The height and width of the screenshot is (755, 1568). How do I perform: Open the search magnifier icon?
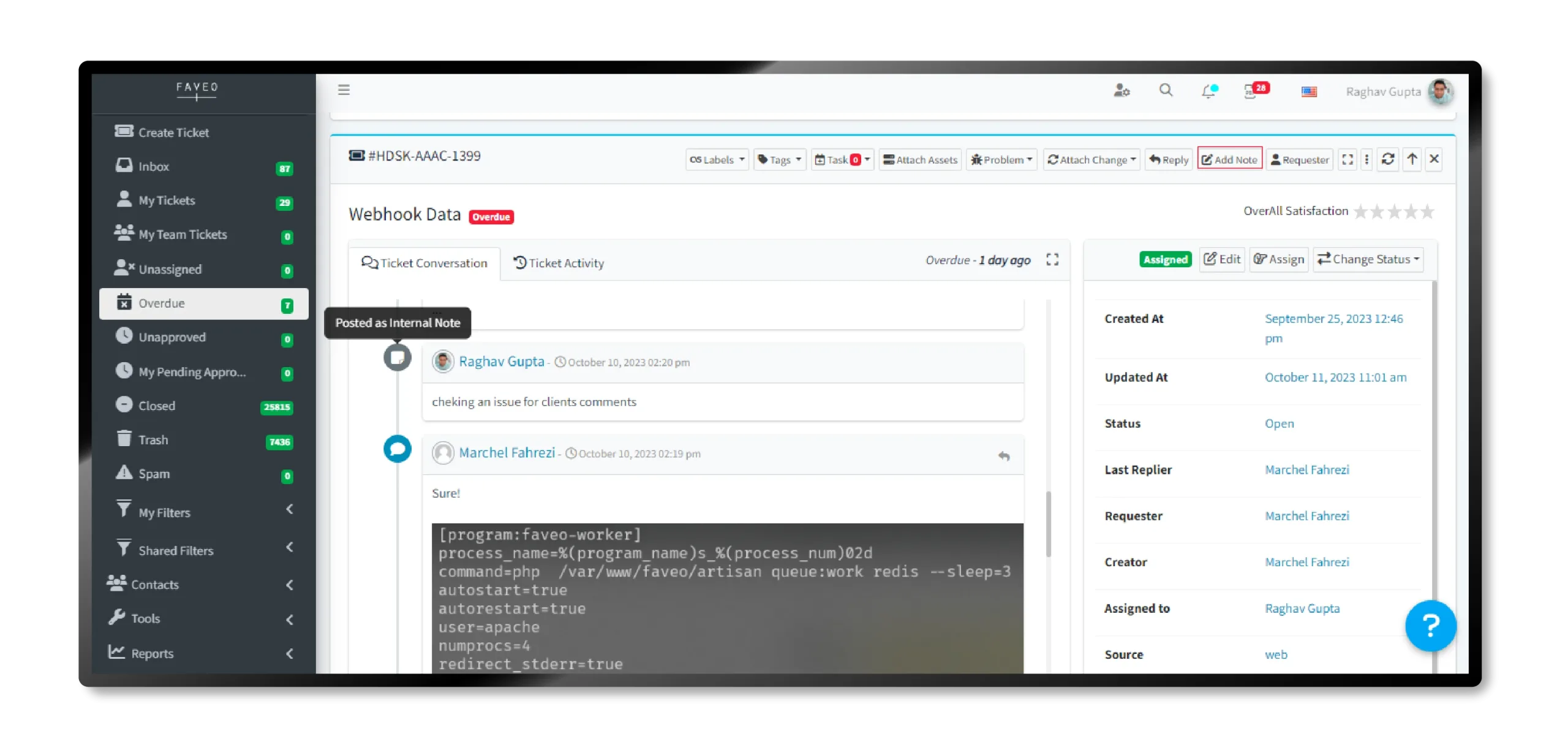point(1166,91)
